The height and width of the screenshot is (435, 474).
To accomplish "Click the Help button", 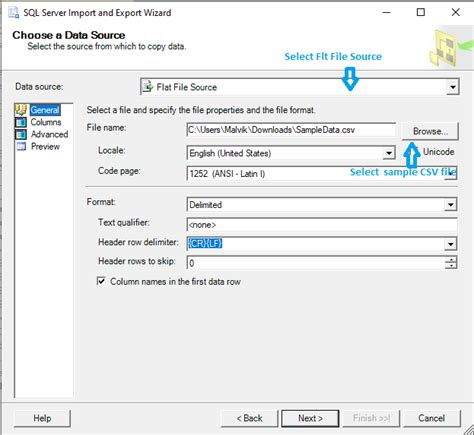I will point(42,418).
